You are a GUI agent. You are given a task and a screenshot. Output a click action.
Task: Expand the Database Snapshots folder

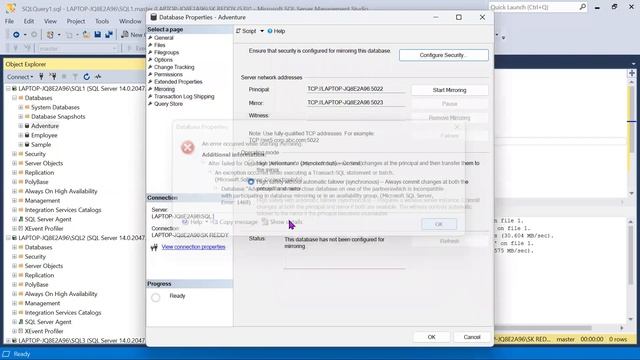(x=20, y=116)
